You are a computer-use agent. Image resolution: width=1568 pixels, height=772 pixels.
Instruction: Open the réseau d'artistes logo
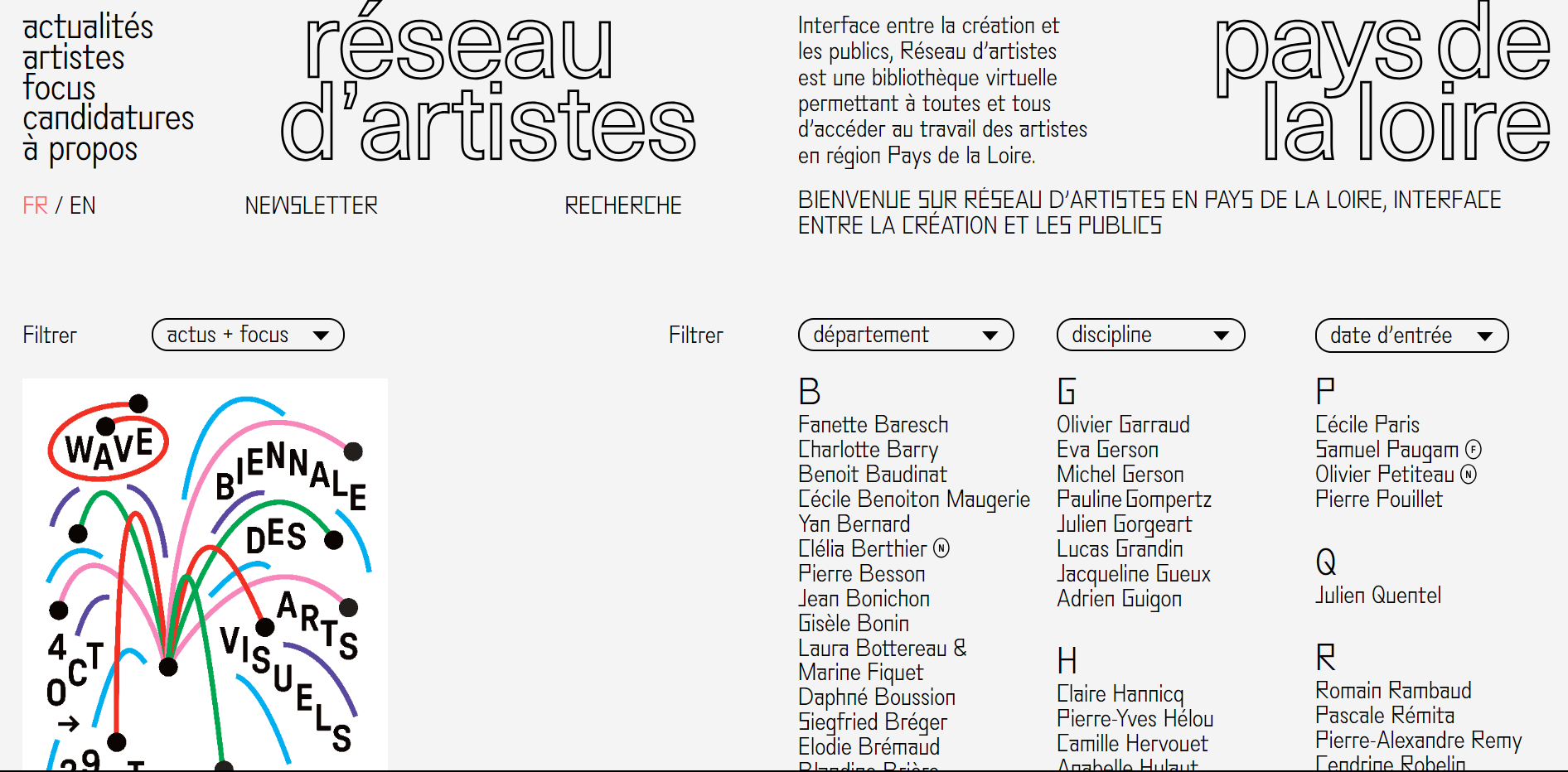click(488, 84)
